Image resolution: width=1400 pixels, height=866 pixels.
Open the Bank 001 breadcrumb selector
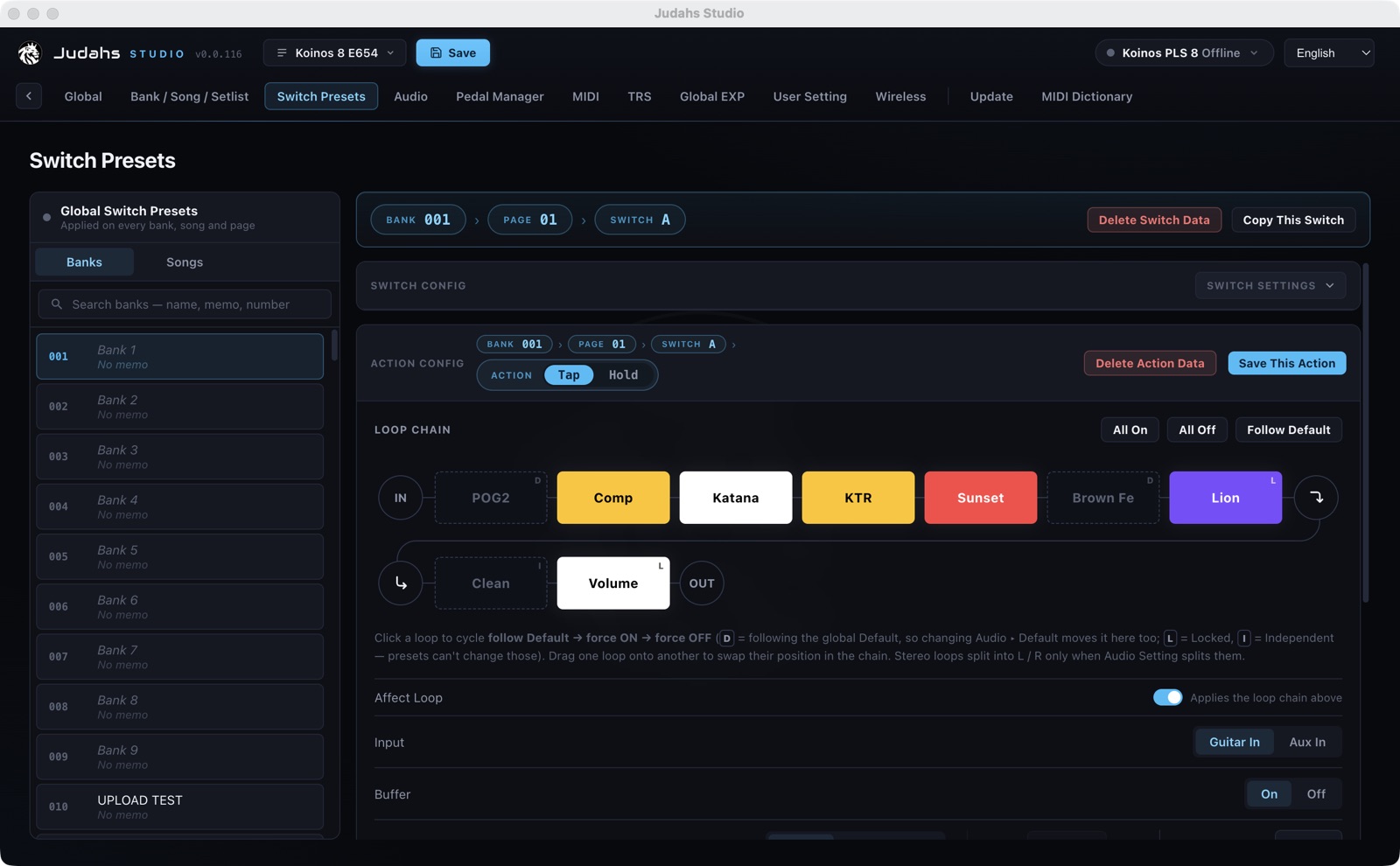pos(418,220)
